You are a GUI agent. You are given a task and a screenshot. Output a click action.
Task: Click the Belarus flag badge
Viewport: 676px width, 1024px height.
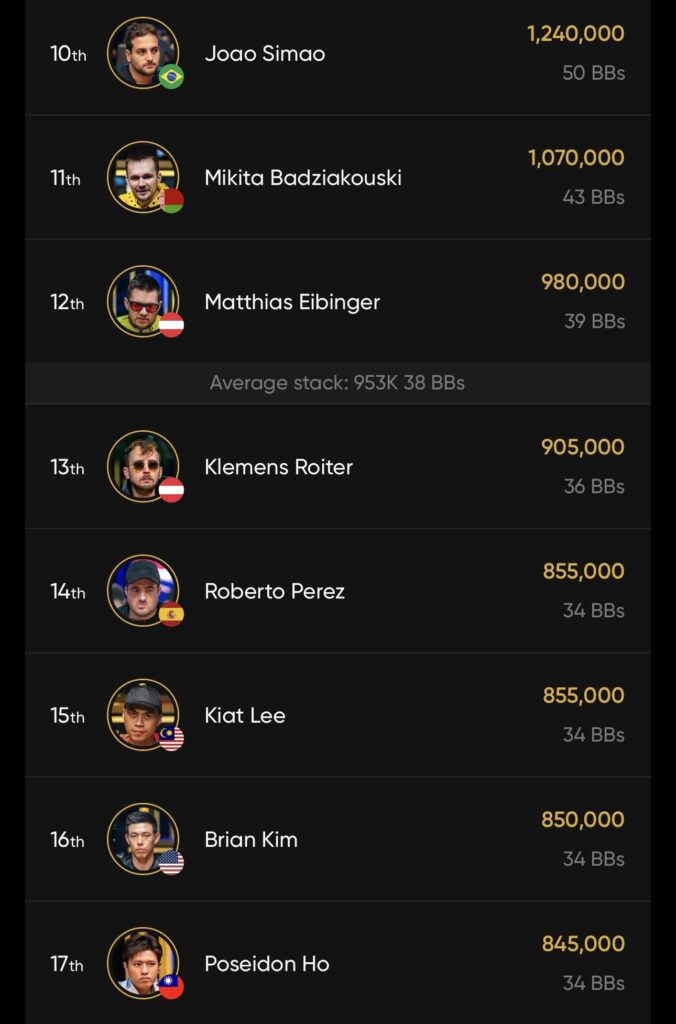click(172, 201)
